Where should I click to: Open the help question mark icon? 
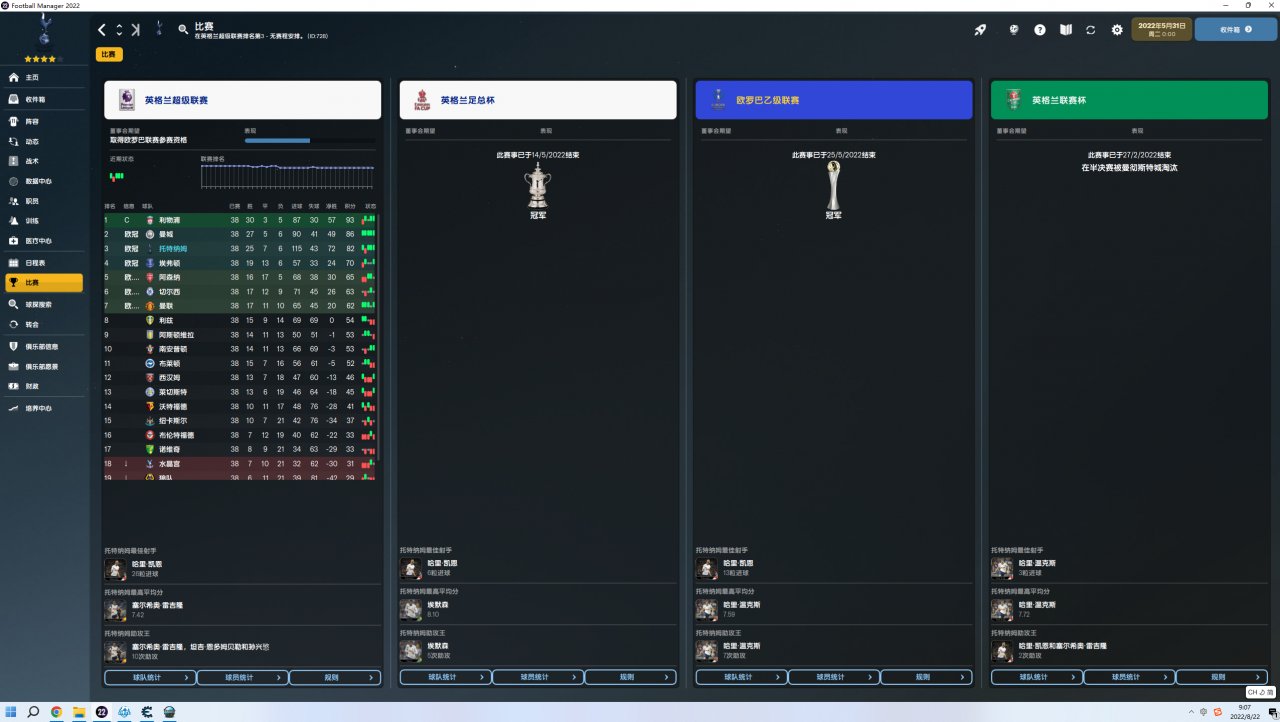(1040, 30)
